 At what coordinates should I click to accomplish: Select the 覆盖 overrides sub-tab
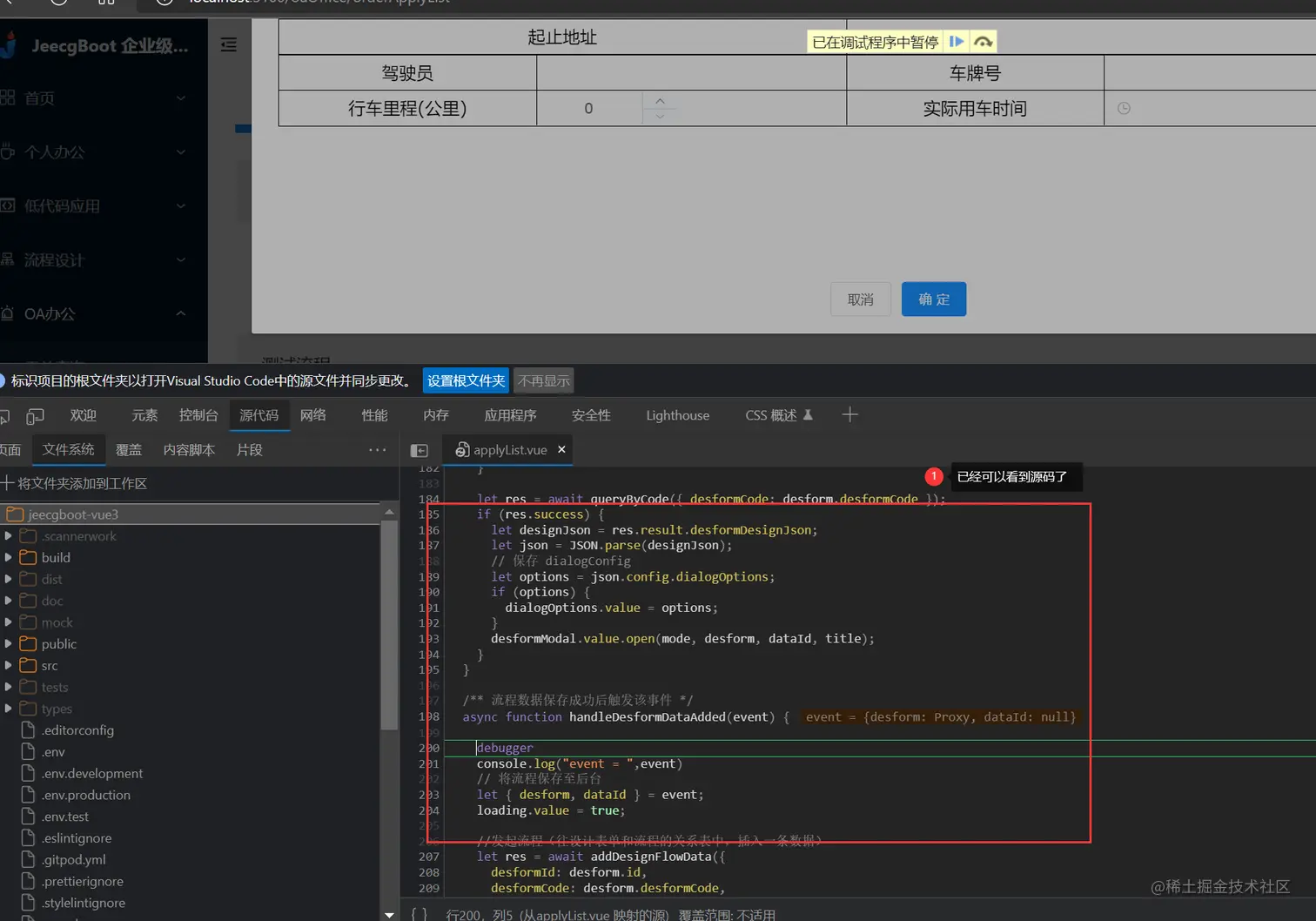coord(129,450)
